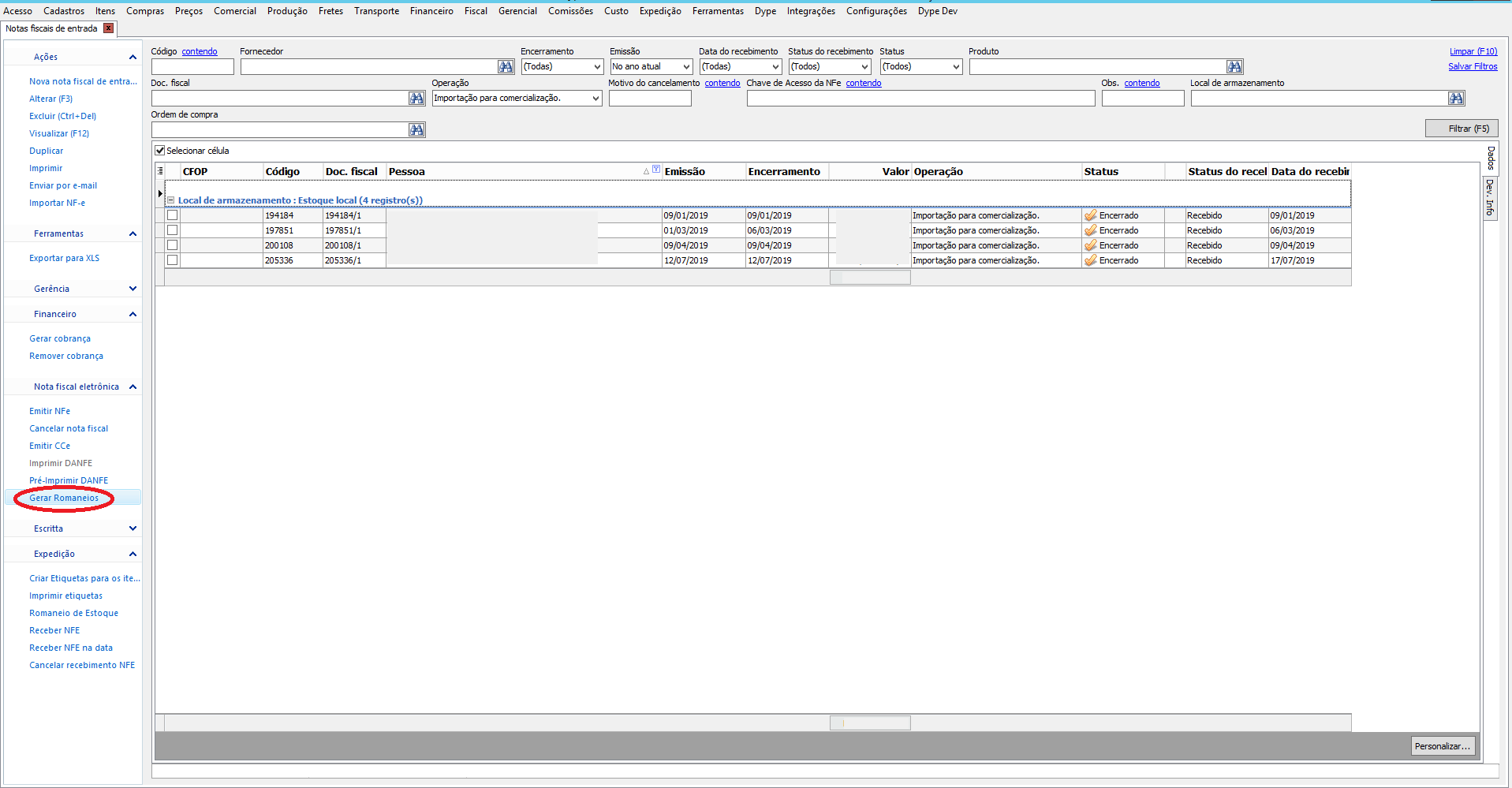Viewport: 1512px width, 788px height.
Task: Click Cancelar nota fiscal link
Action: (69, 428)
